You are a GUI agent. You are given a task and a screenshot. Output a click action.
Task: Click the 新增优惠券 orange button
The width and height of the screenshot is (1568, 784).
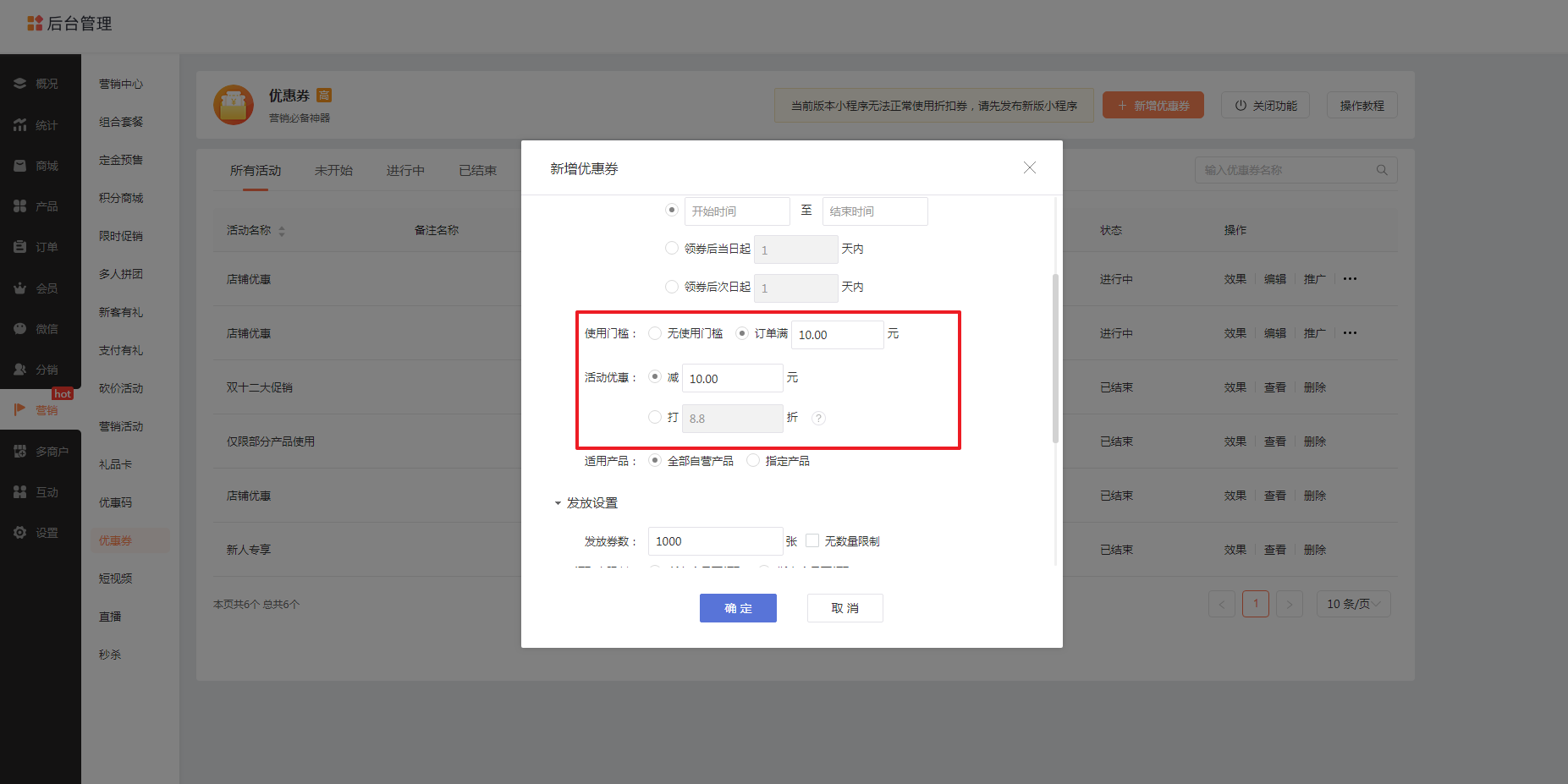point(1153,105)
